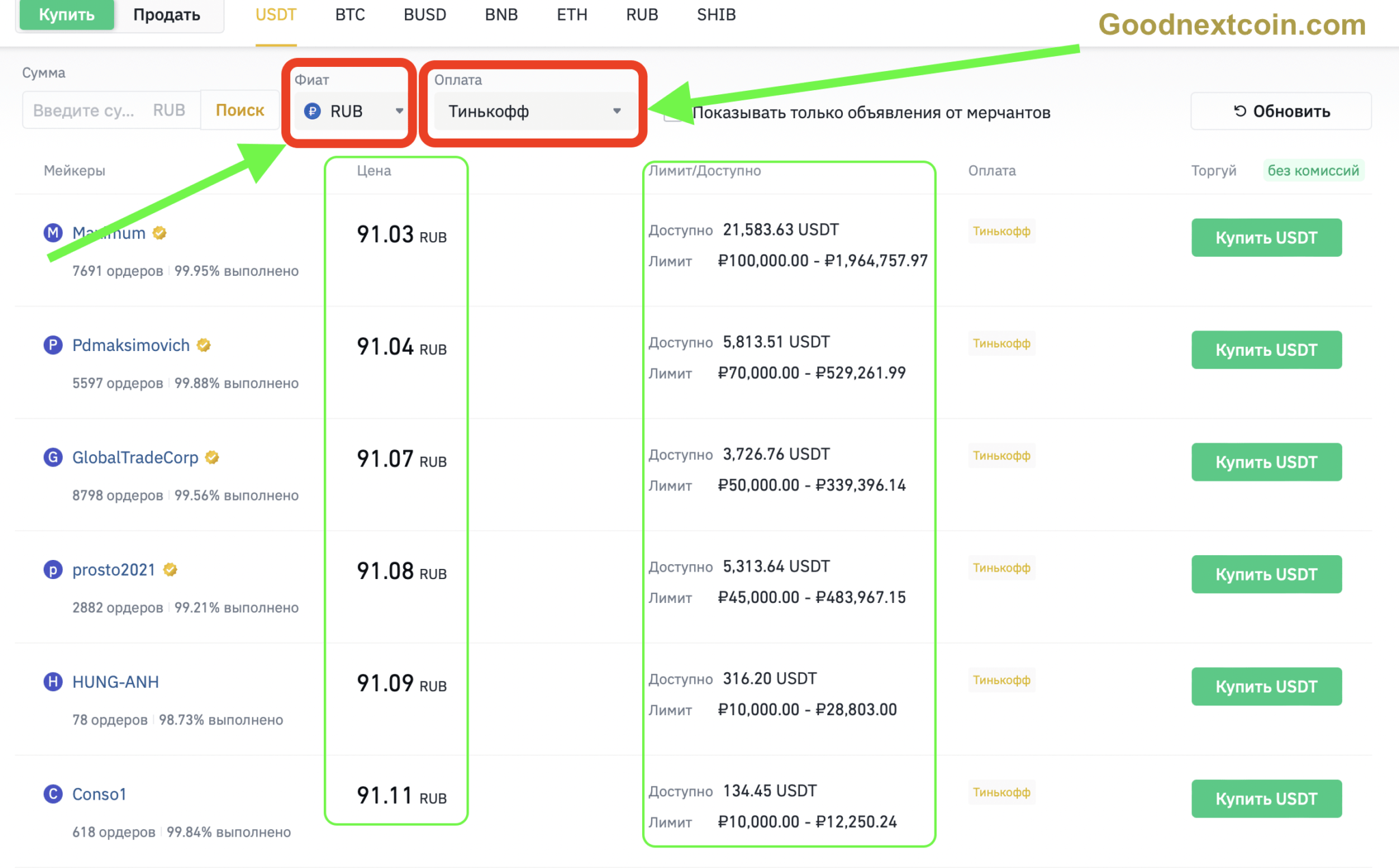Select the USDT crypto tab

click(276, 14)
